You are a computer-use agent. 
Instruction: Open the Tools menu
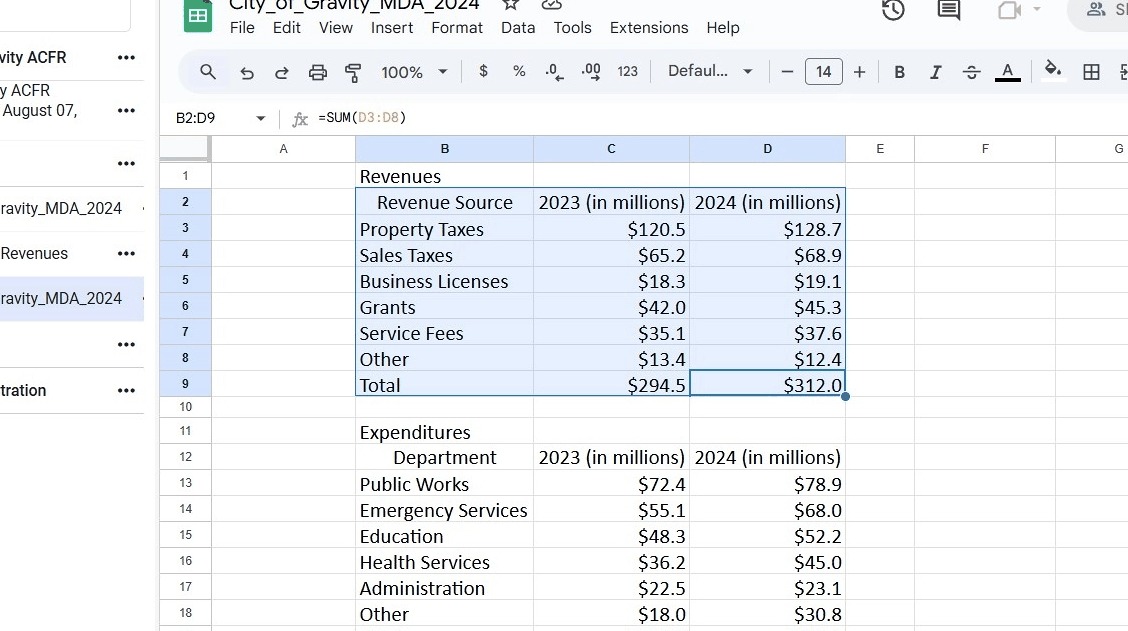click(x=572, y=27)
